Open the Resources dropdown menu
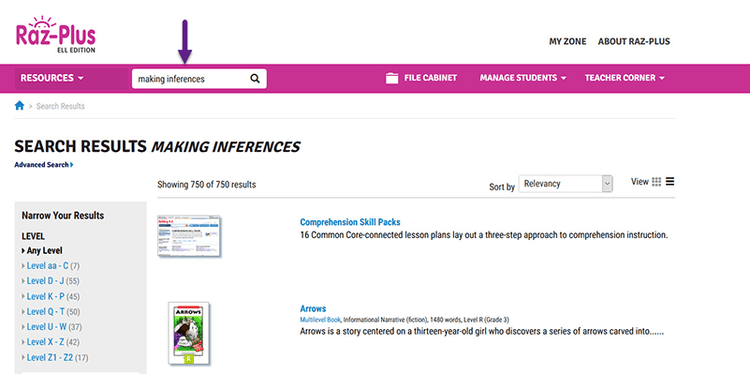Screen dimensions: 750x374 [x=52, y=78]
